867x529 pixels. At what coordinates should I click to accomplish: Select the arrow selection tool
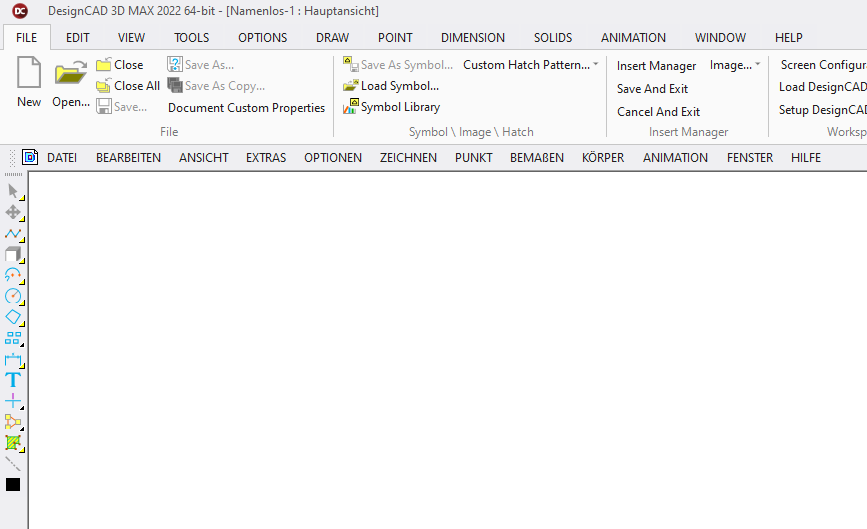pos(13,190)
